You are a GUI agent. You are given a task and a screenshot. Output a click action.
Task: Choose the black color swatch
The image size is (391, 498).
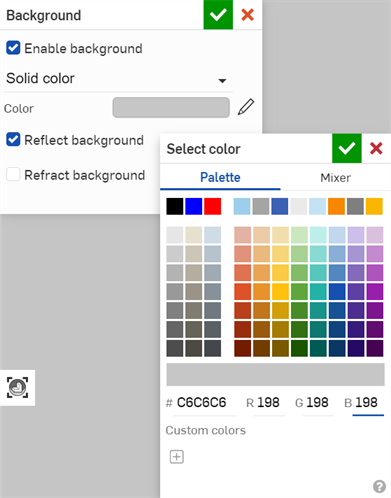coord(175,206)
